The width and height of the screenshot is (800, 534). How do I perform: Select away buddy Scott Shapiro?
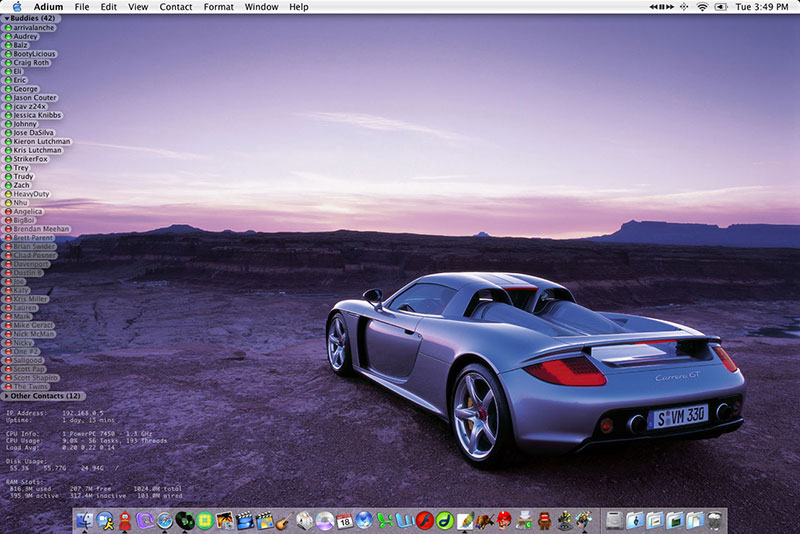pos(31,378)
